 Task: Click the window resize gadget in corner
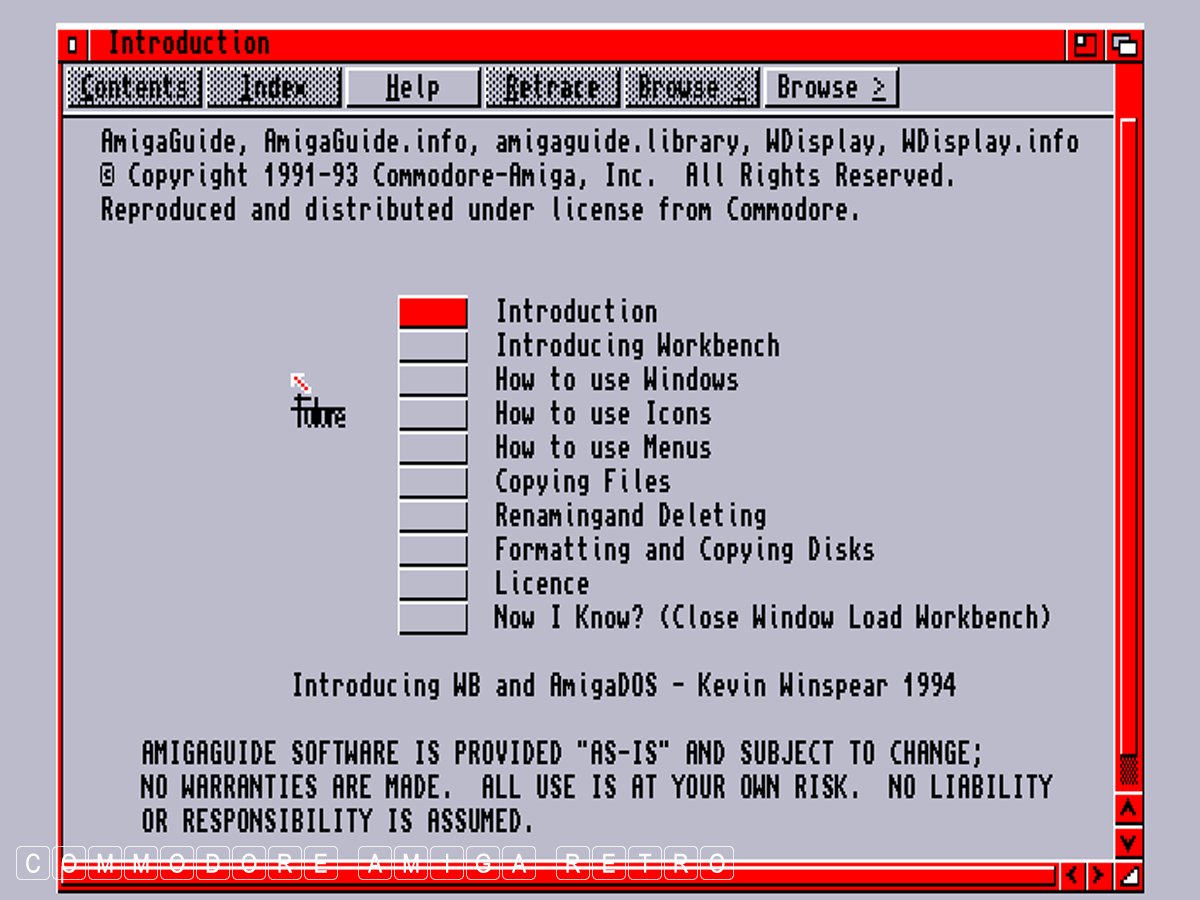(x=1128, y=876)
